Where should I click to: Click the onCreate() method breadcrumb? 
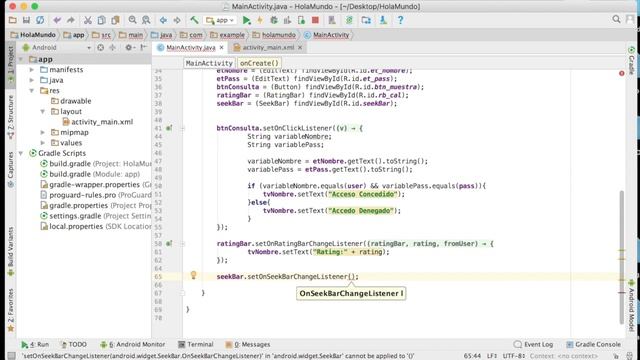click(x=259, y=63)
